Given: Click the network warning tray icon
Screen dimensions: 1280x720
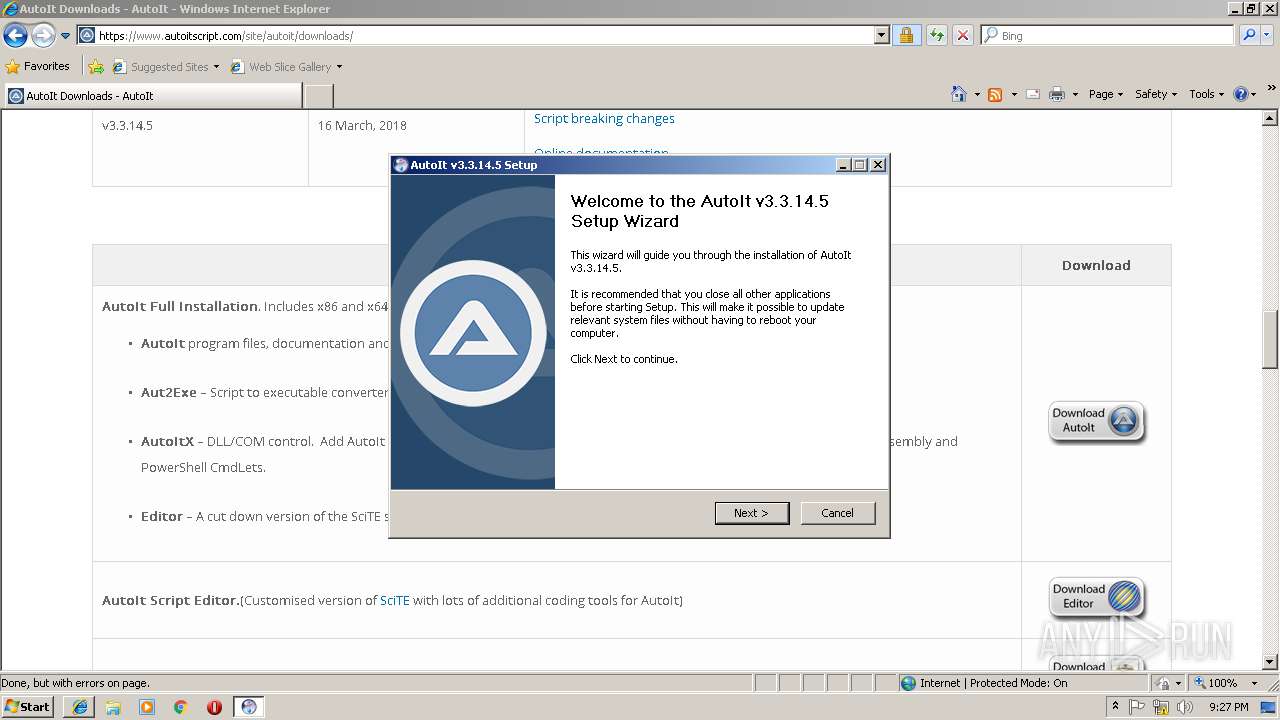Looking at the screenshot, I should tap(1161, 707).
